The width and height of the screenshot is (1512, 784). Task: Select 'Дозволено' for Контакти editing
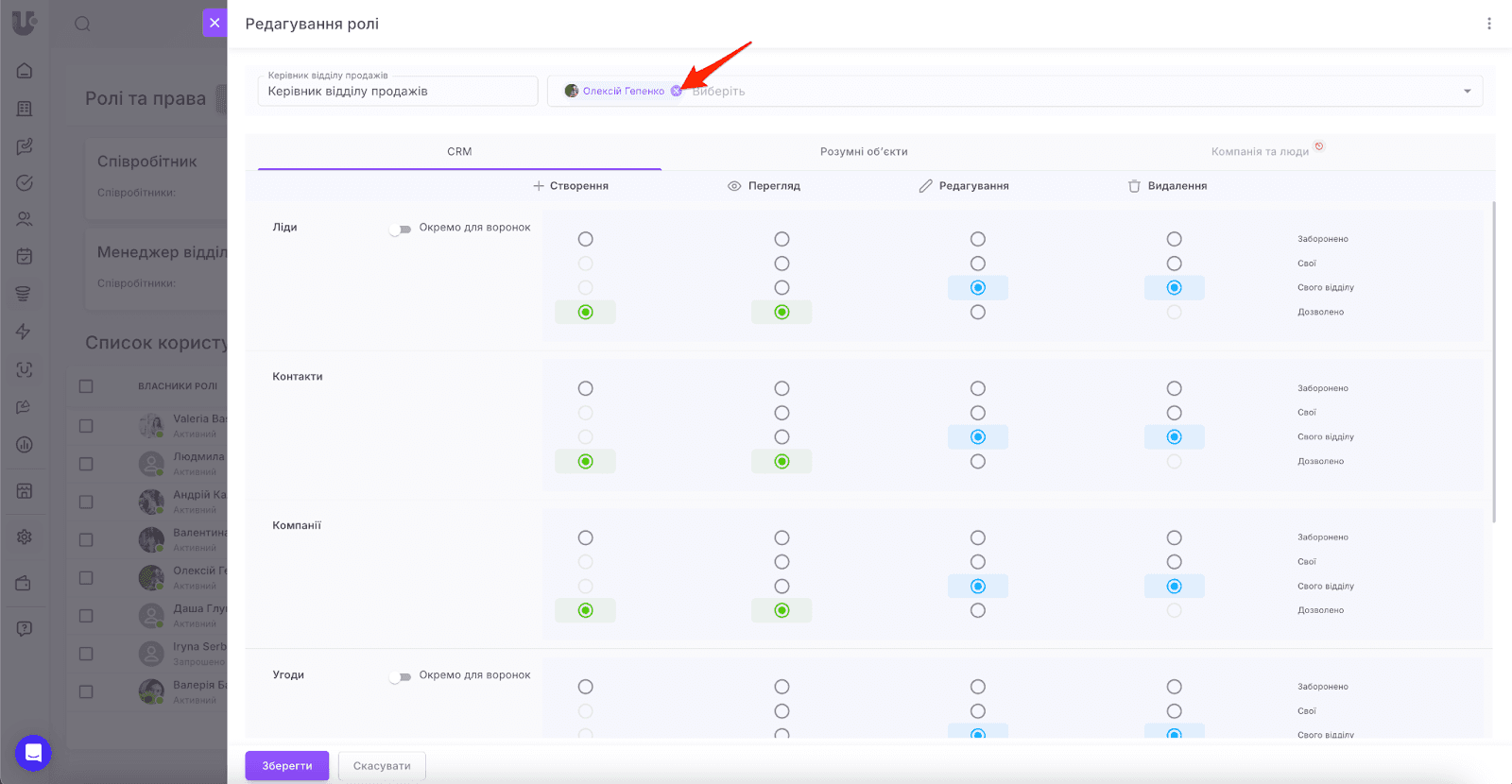tap(978, 462)
